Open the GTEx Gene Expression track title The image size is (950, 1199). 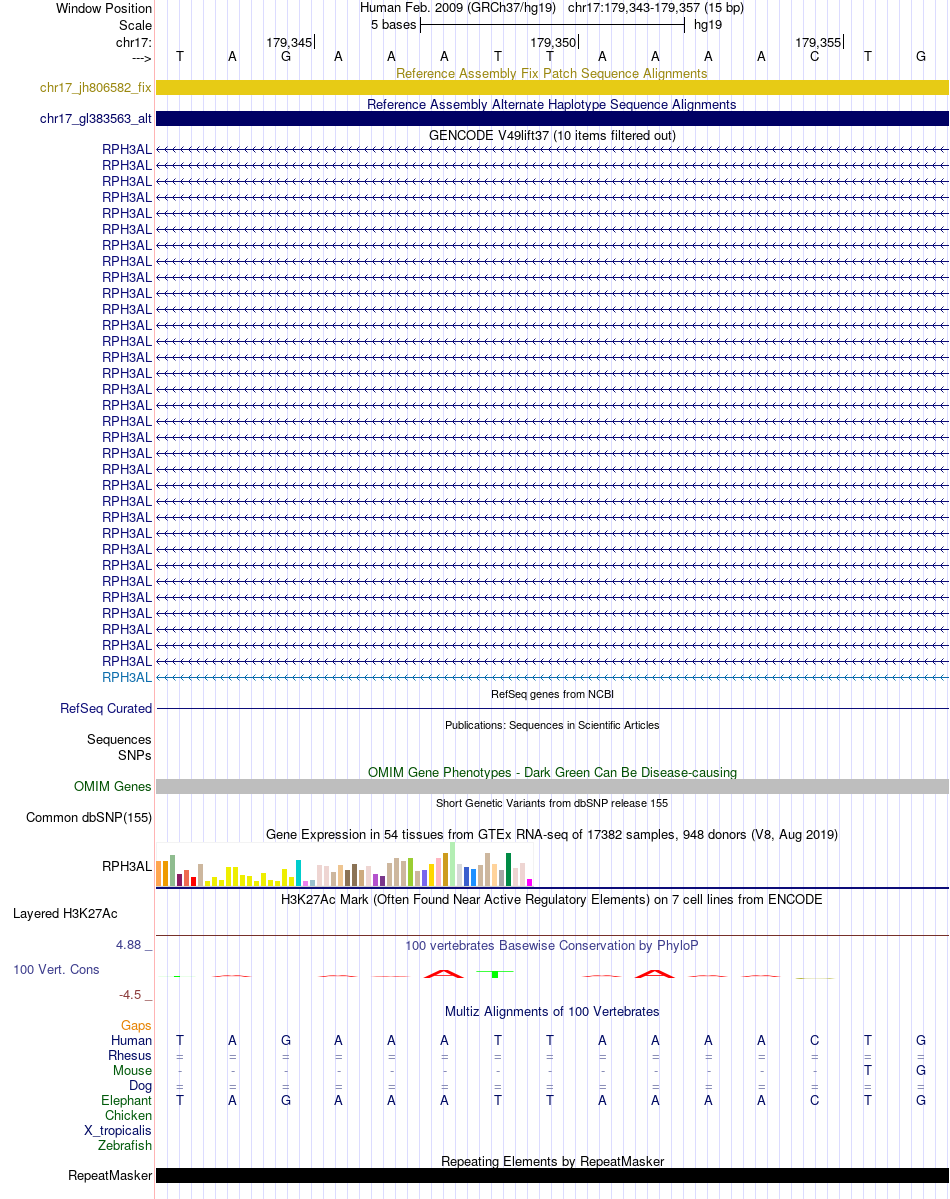[552, 834]
